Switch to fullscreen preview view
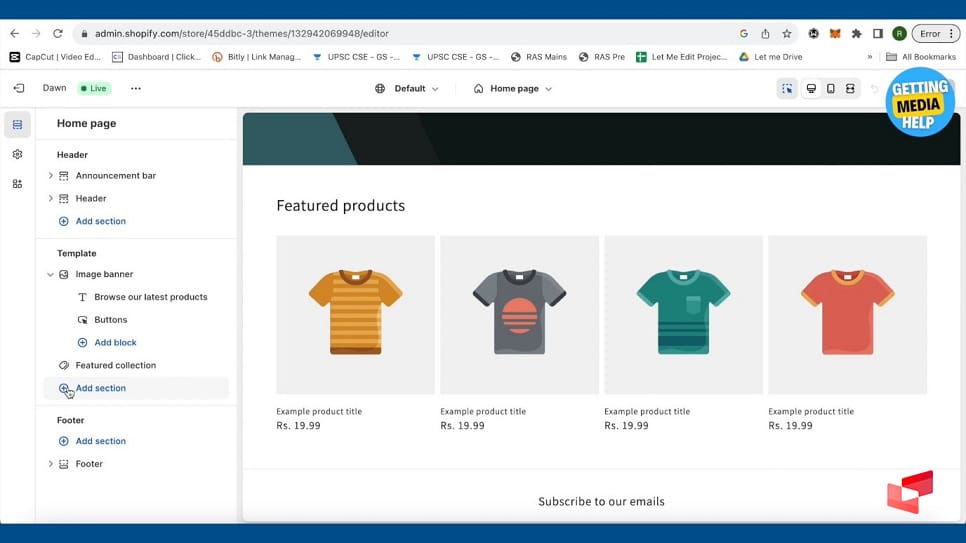966x543 pixels. click(850, 89)
